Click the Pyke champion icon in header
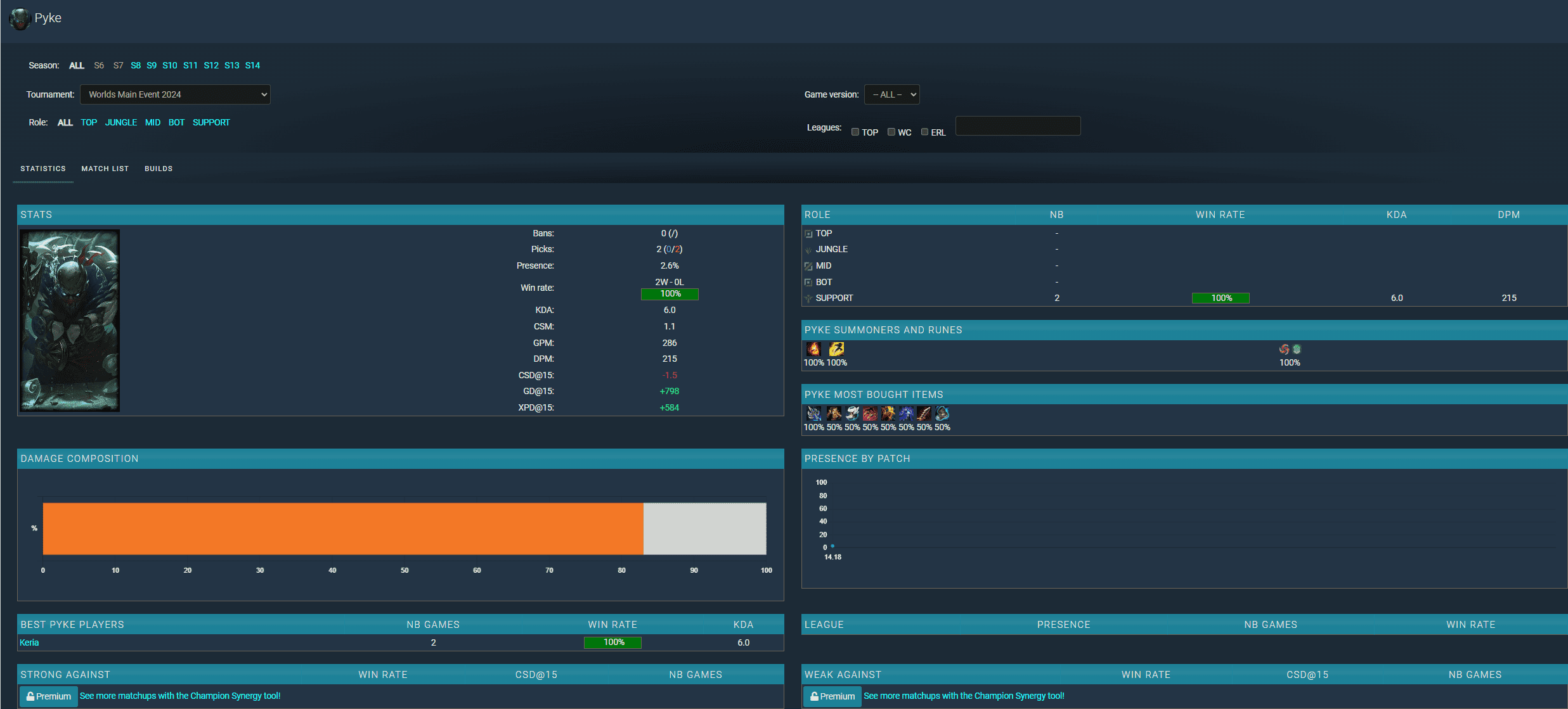 (20, 18)
